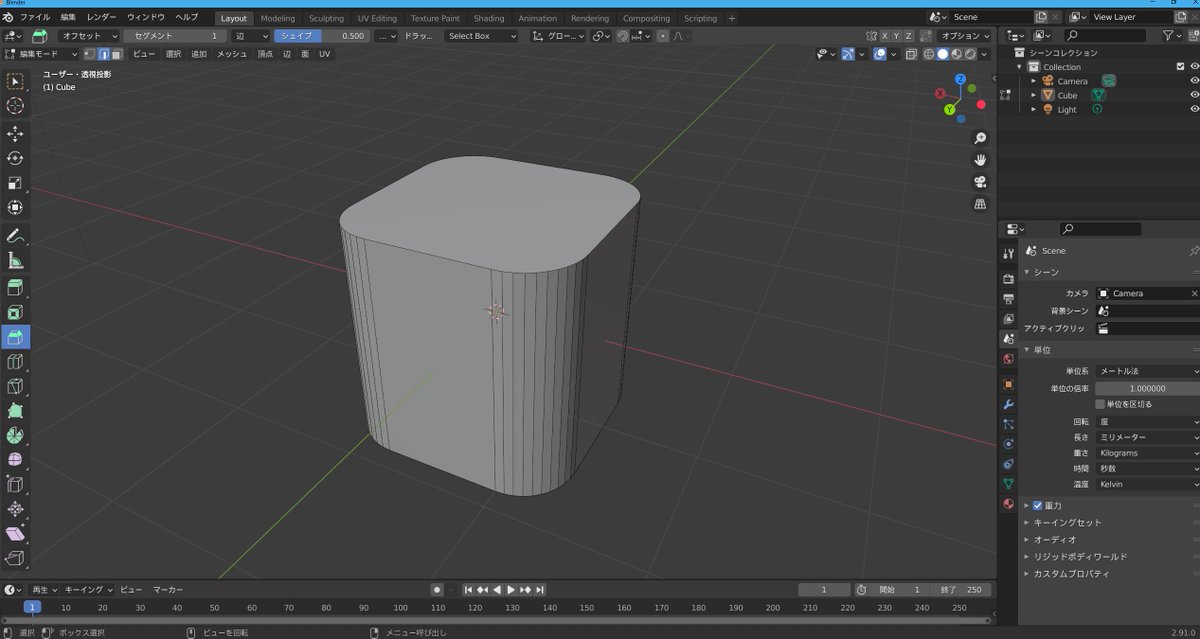1200x639 pixels.
Task: Enable edge select mode
Action: pyautogui.click(x=103, y=54)
